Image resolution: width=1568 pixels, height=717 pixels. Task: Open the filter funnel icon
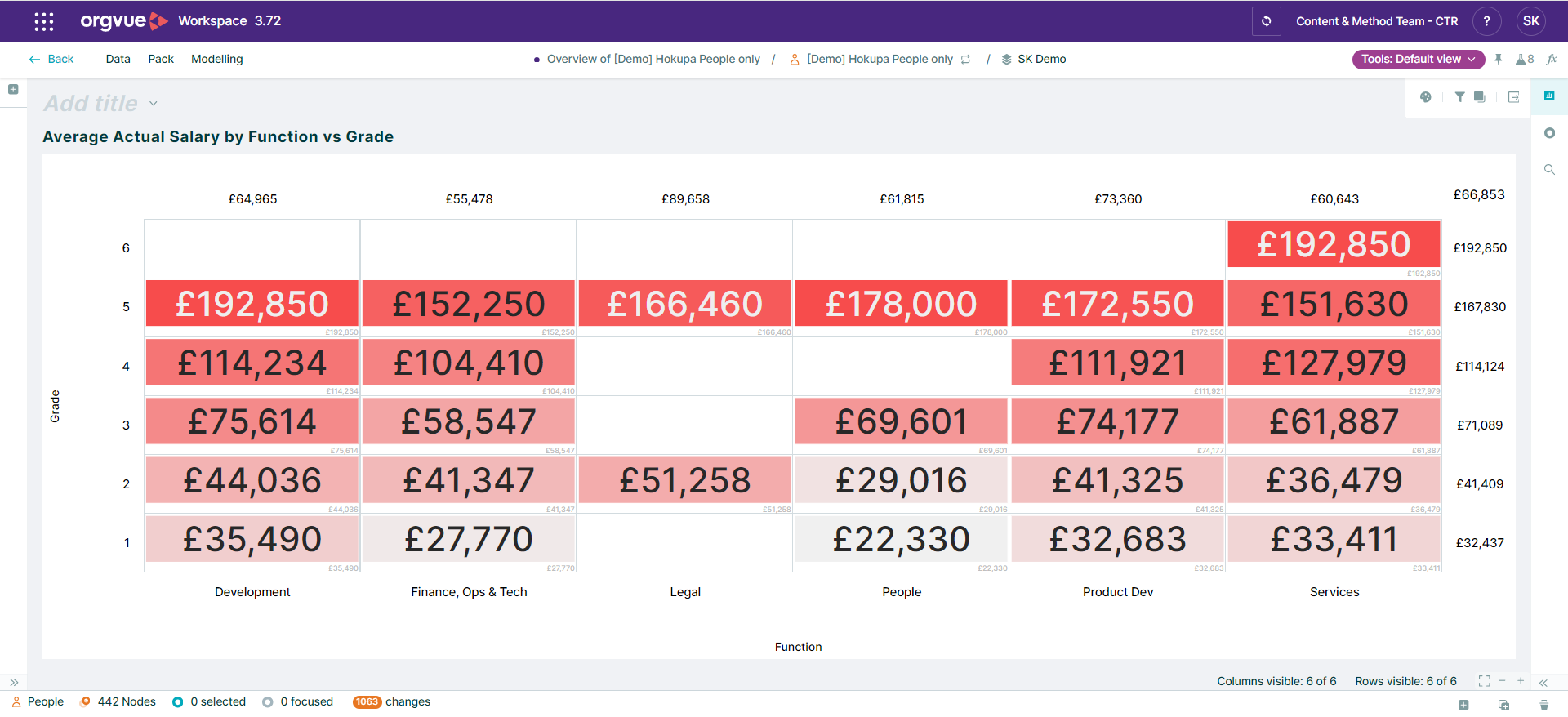point(1459,97)
